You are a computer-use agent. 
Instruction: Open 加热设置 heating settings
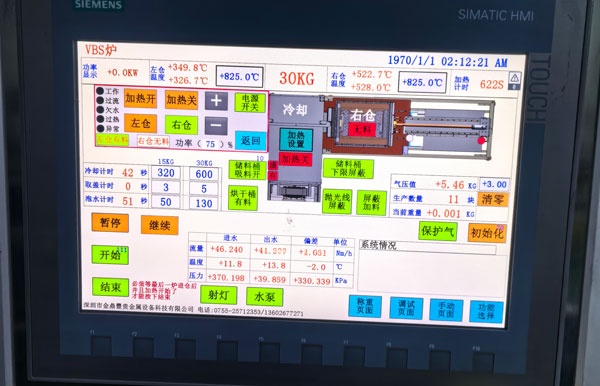(x=296, y=139)
